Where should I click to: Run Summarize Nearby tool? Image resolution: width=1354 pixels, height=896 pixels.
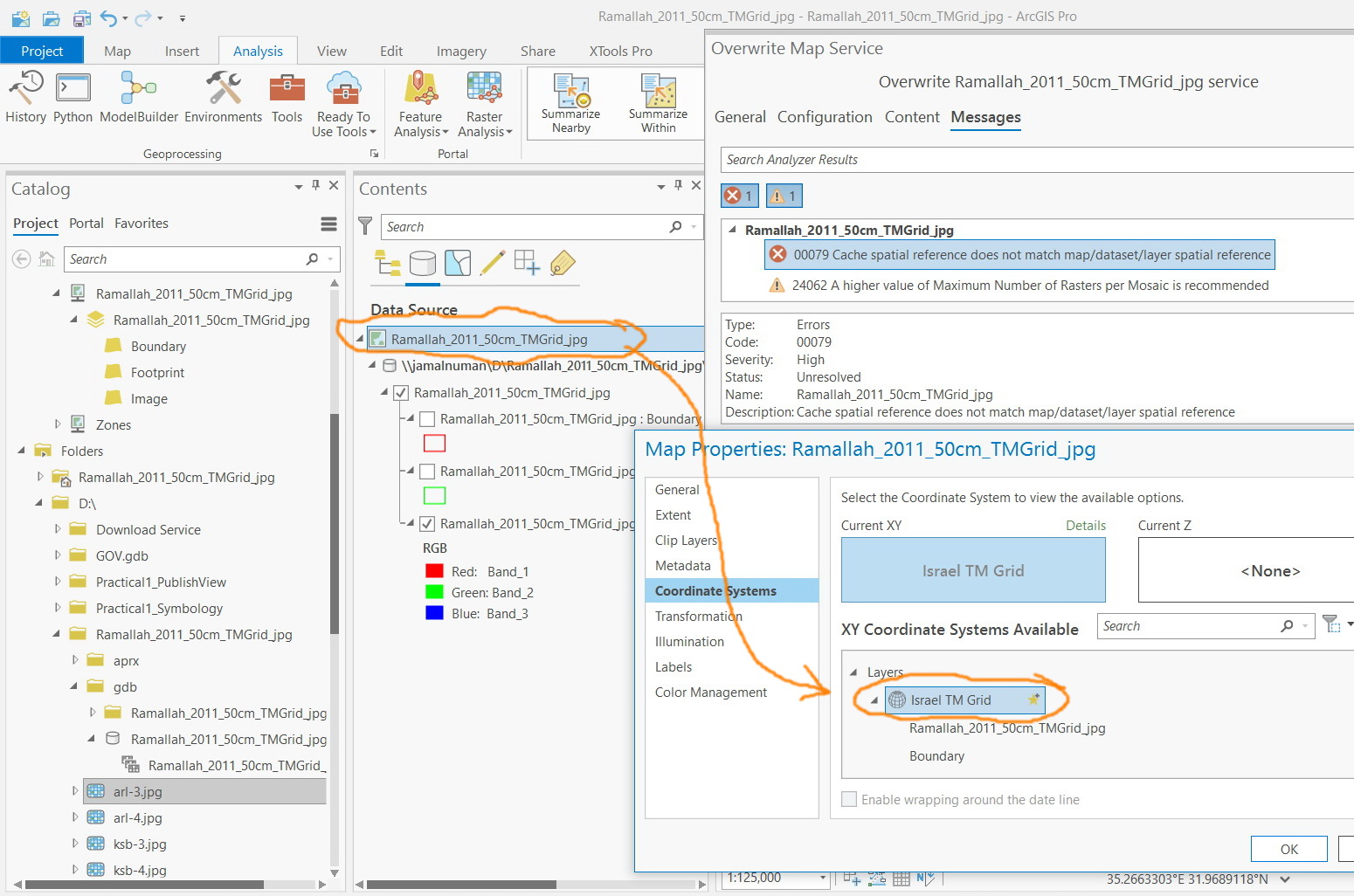point(571,103)
